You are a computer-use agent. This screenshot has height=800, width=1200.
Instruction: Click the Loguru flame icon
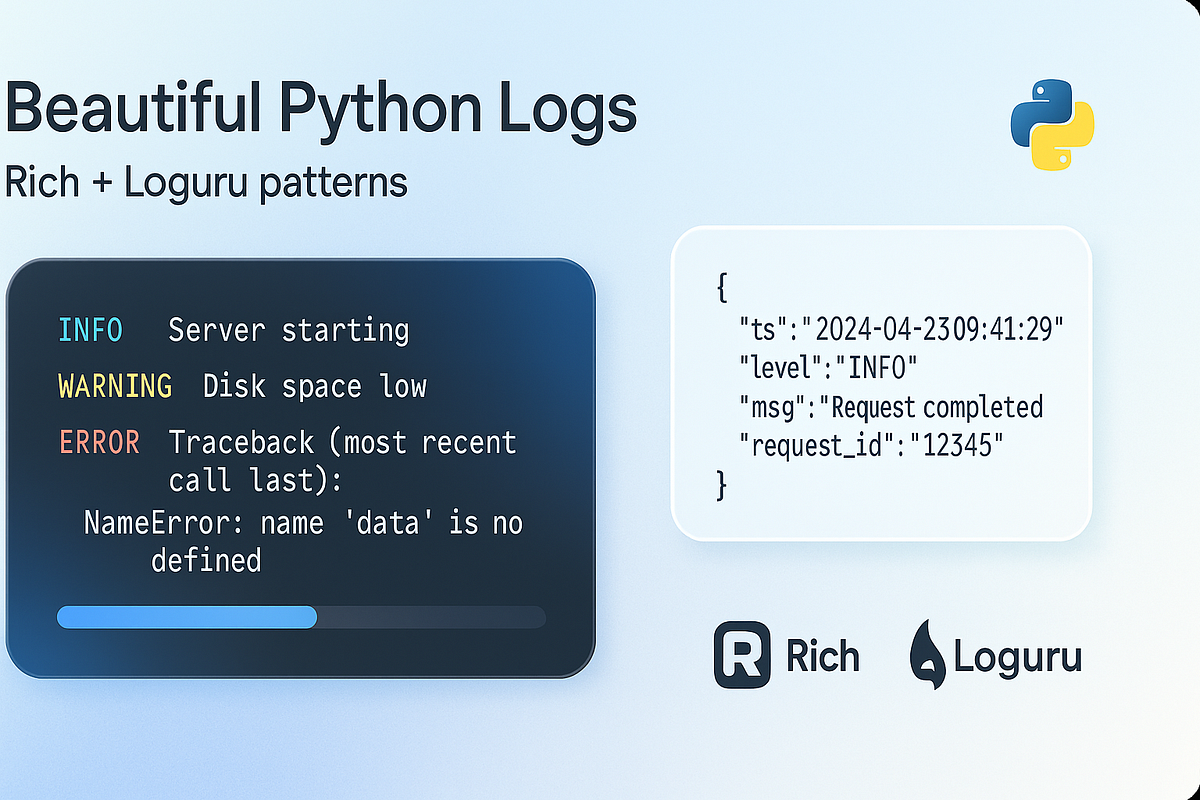click(925, 655)
